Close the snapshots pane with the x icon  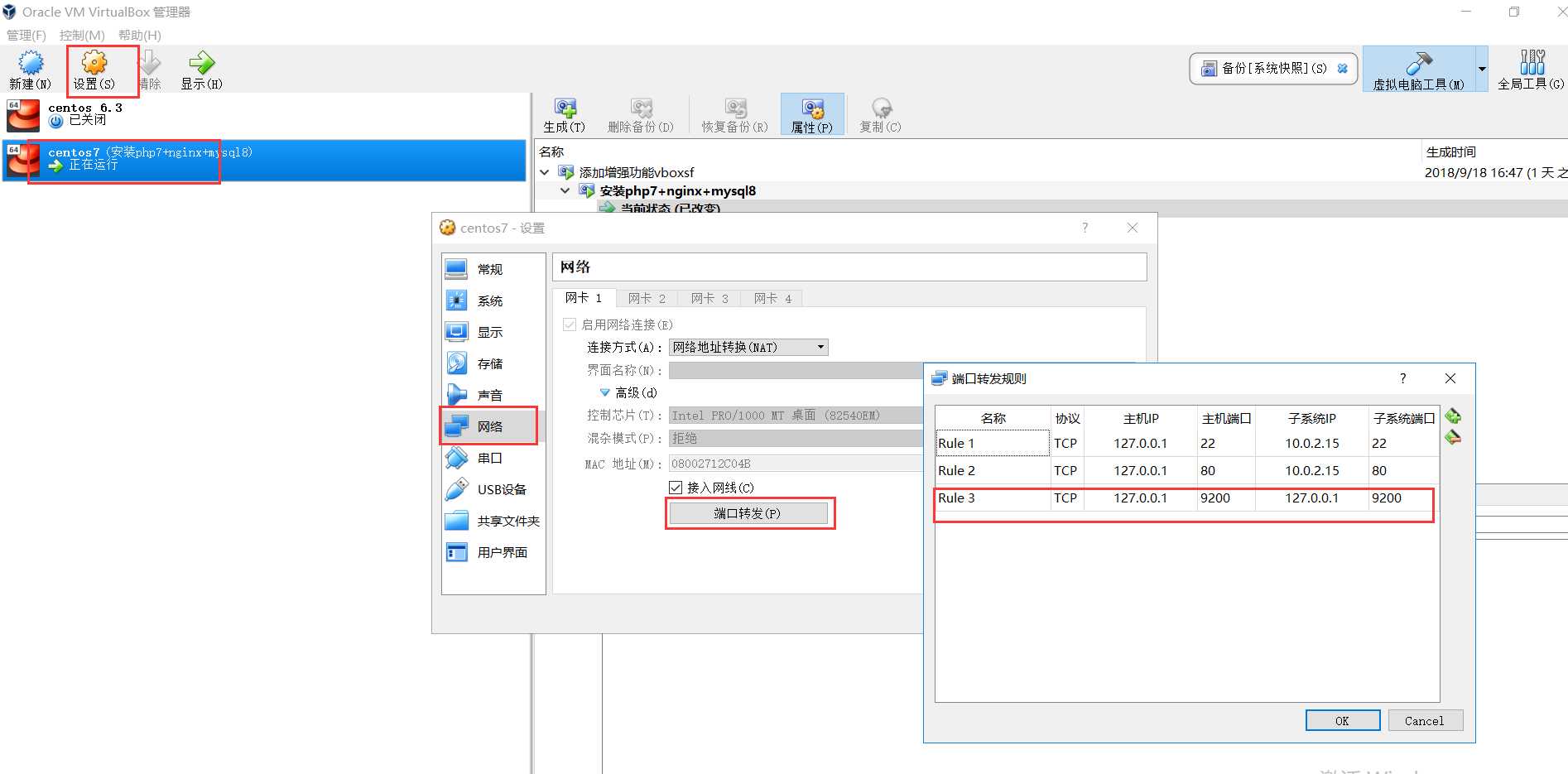1342,69
